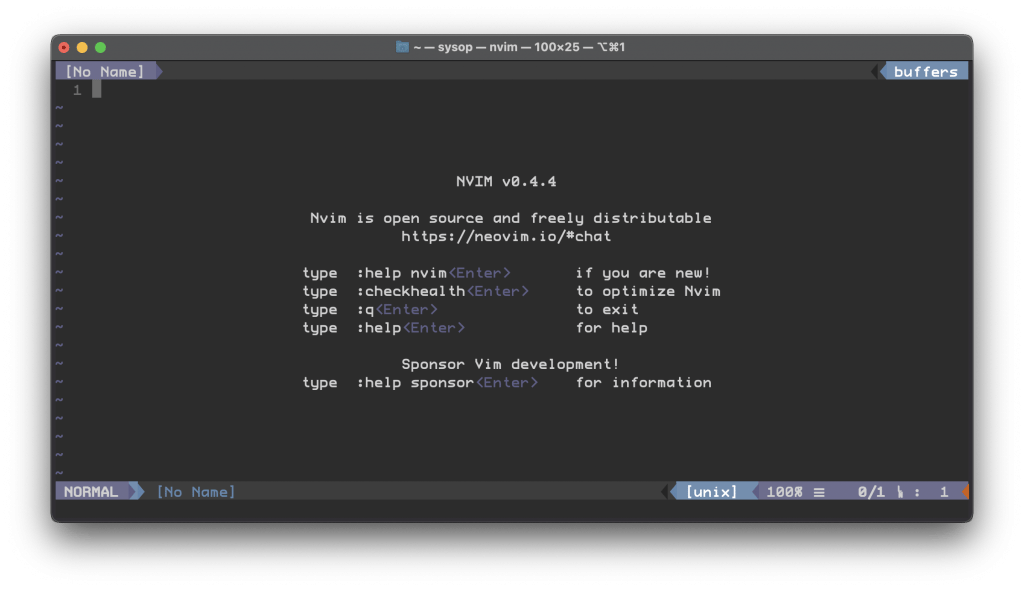Click the NVIM v0.4.4 version text
The height and width of the screenshot is (590, 1024).
pyautogui.click(x=506, y=182)
